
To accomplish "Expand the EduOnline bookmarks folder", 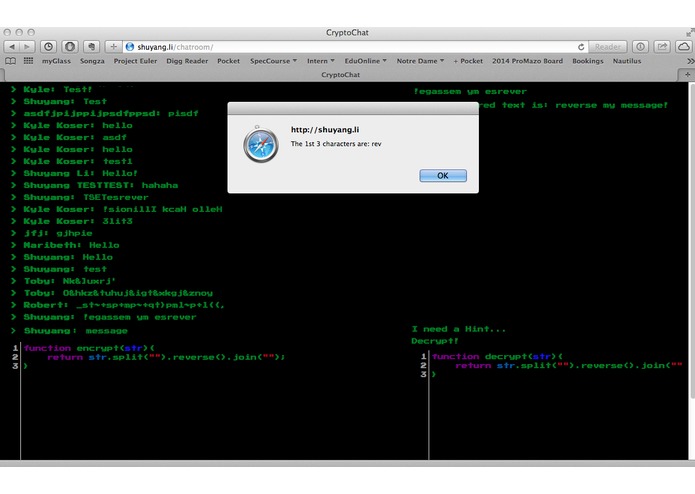I will point(366,61).
